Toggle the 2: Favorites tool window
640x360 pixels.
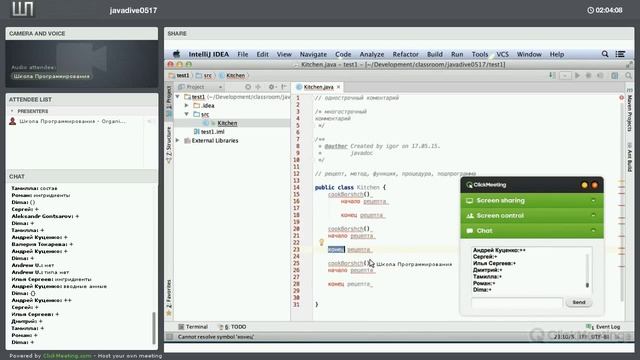pos(169,297)
